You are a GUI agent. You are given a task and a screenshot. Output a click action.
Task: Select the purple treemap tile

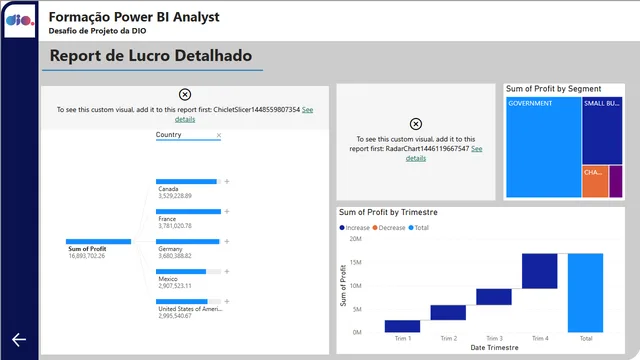pyautogui.click(x=616, y=181)
